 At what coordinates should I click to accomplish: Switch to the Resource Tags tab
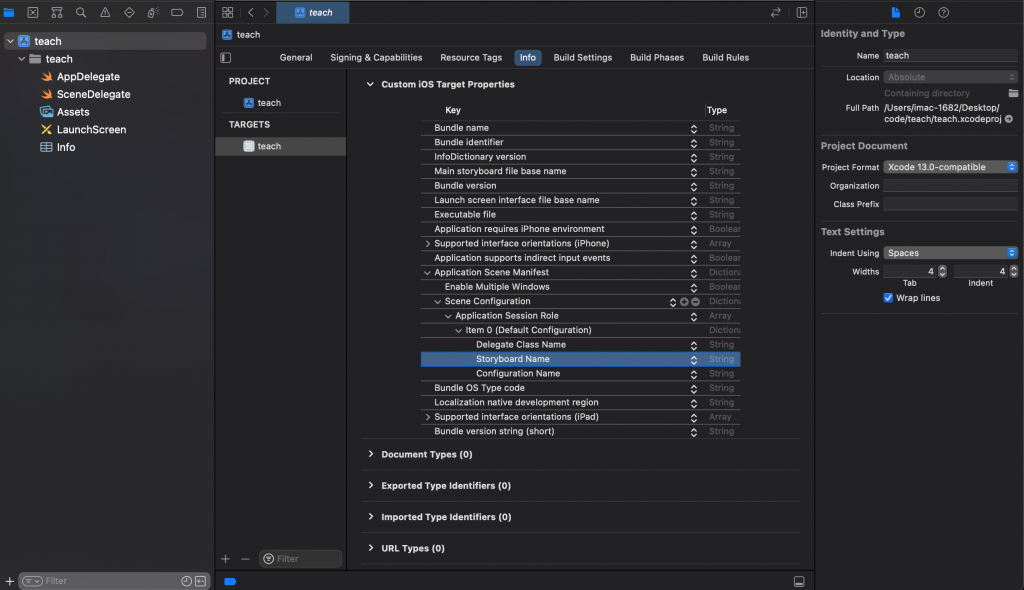[471, 57]
